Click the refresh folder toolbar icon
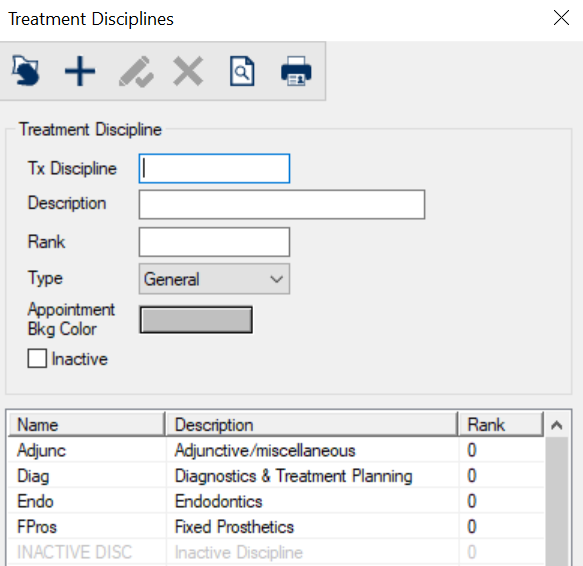Screen dimensions: 583x566 coord(25,71)
